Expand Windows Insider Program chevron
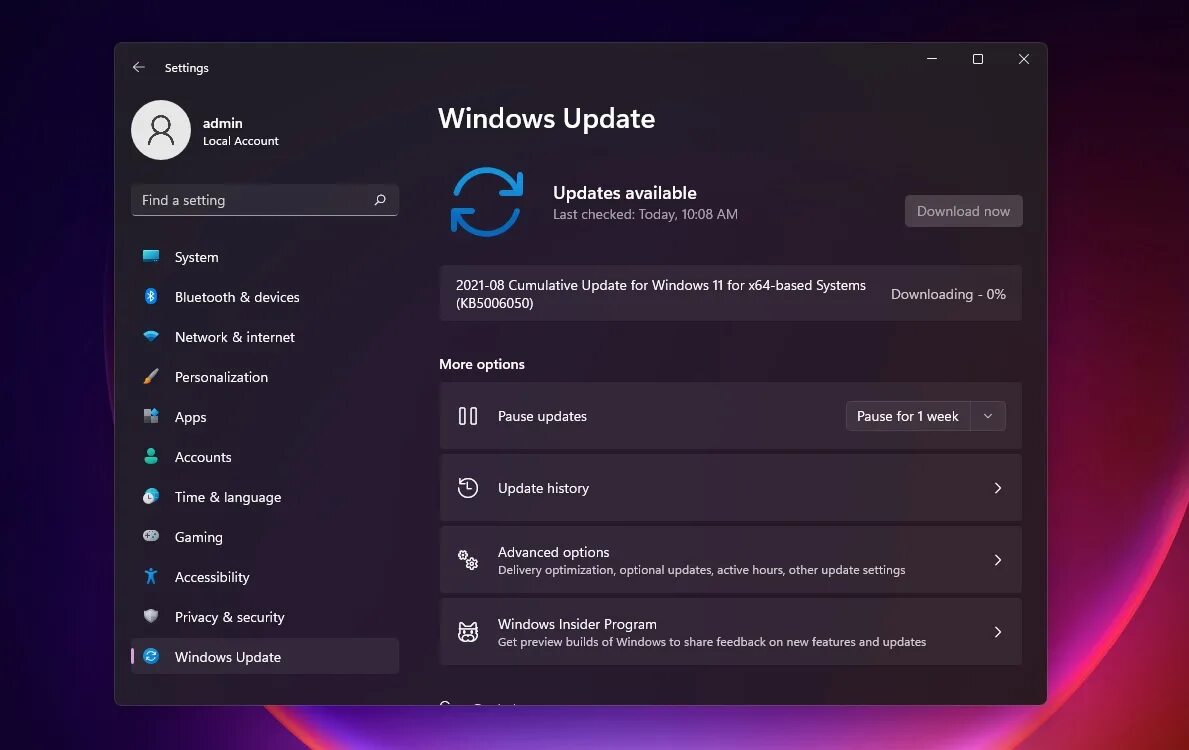 pos(998,632)
